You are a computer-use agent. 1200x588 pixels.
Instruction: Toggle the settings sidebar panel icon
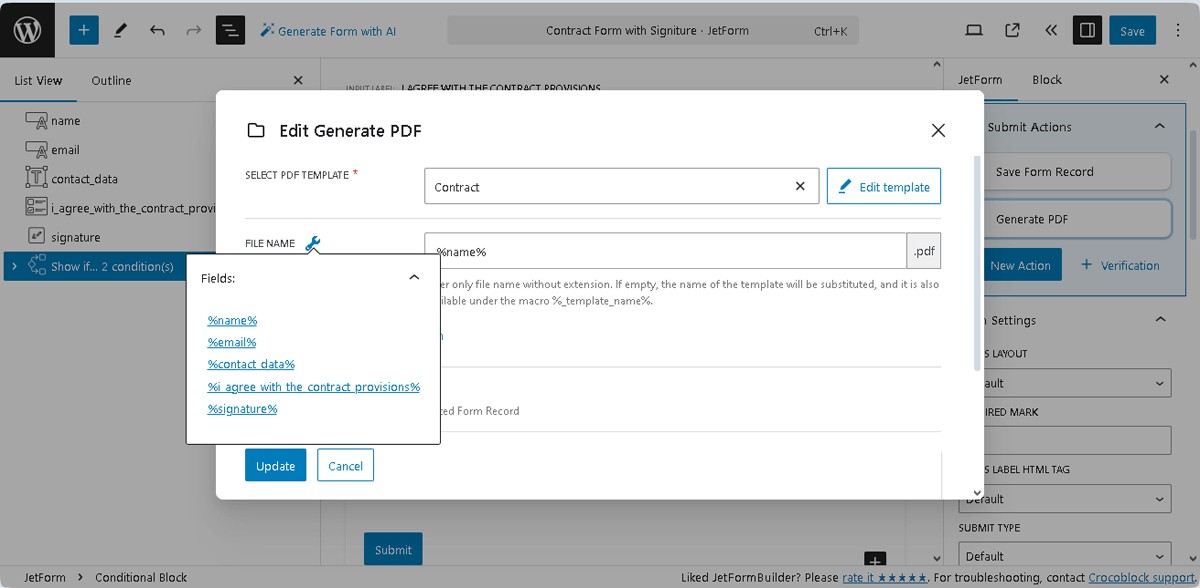[x=1087, y=29]
